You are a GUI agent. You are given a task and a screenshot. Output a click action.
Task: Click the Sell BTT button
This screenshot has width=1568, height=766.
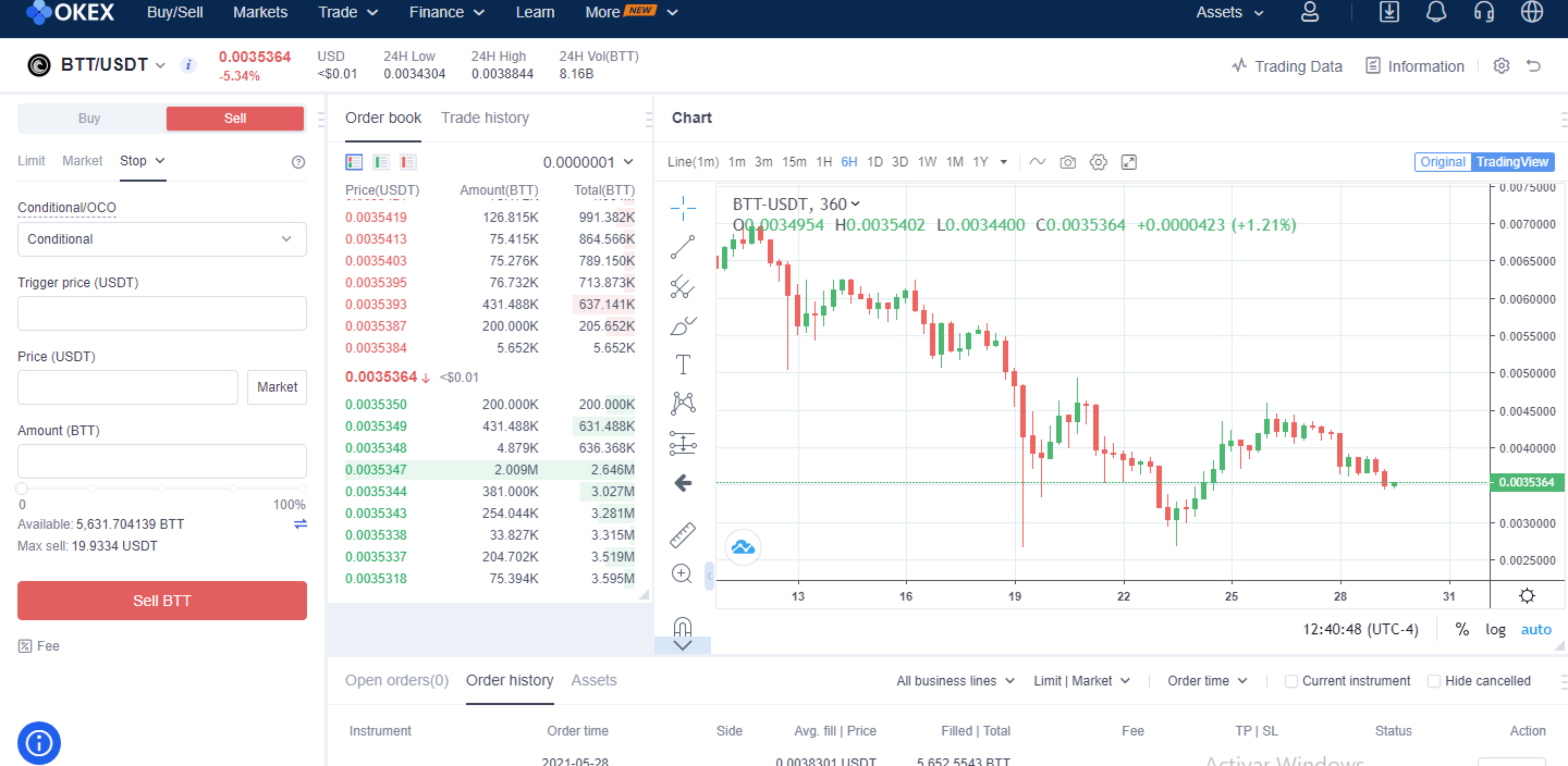(x=162, y=600)
